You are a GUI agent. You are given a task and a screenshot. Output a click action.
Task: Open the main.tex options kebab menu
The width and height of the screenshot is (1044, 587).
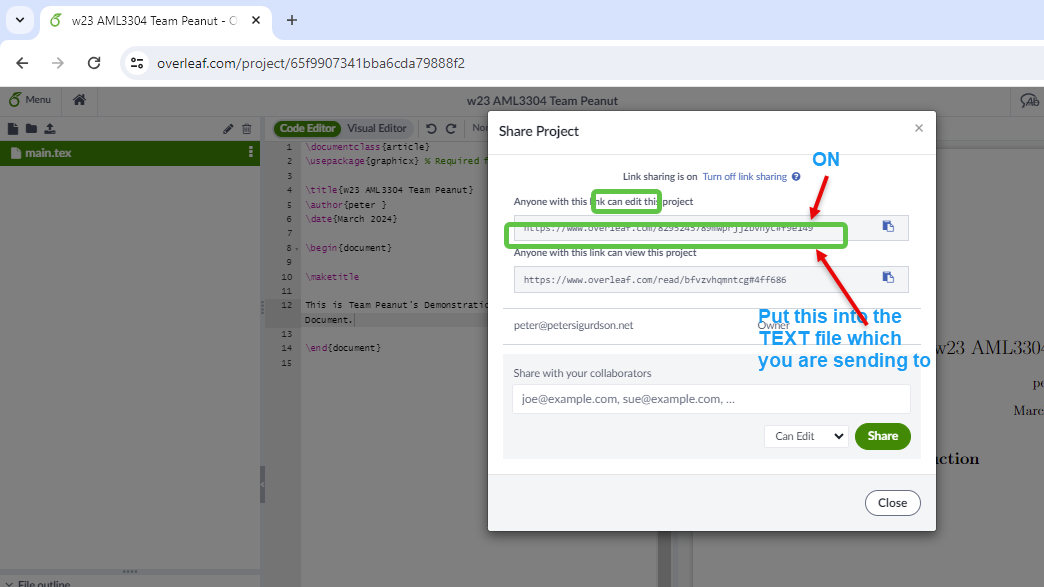(x=250, y=152)
